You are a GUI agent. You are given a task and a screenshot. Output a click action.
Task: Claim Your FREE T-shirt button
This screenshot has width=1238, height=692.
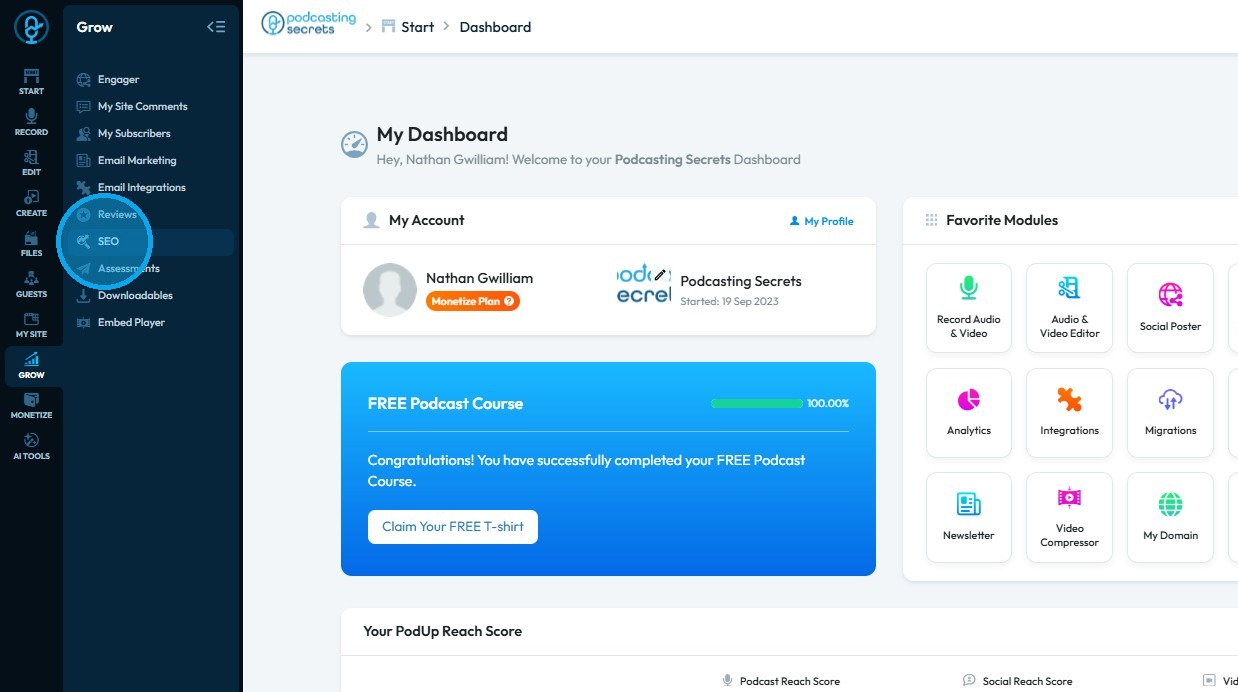tap(453, 527)
